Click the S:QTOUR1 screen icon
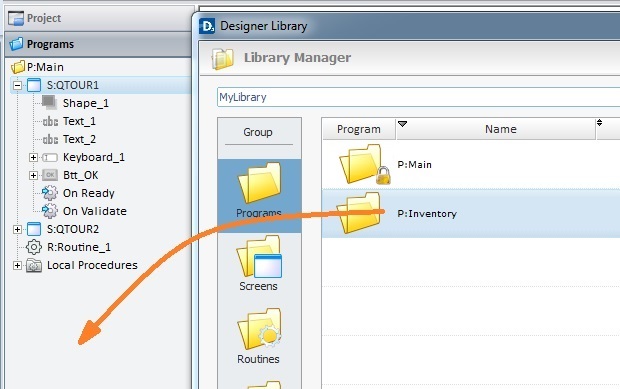 click(34, 85)
